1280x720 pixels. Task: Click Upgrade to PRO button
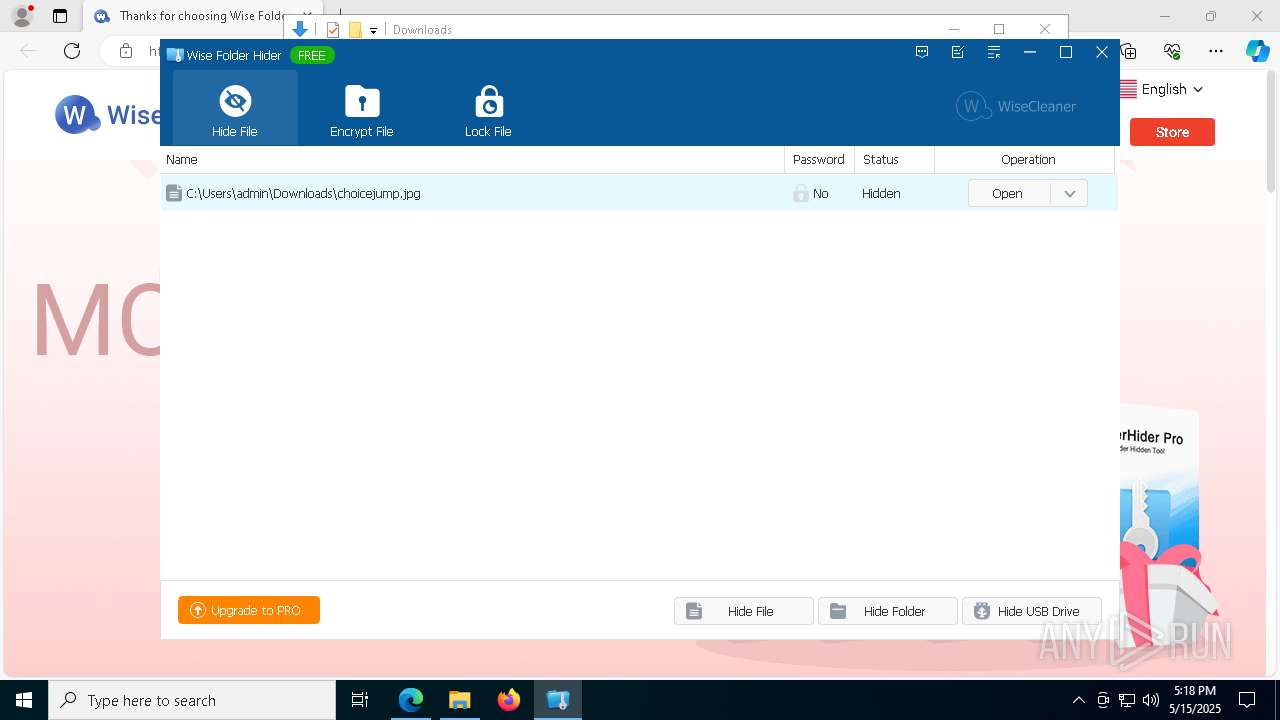pos(249,610)
